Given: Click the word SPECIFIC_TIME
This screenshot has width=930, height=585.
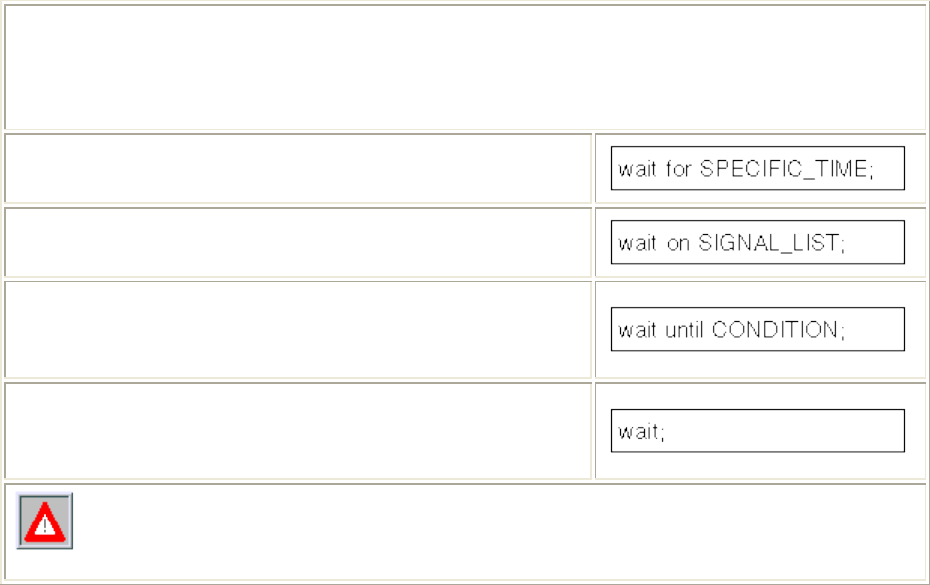Looking at the screenshot, I should click(x=786, y=168).
